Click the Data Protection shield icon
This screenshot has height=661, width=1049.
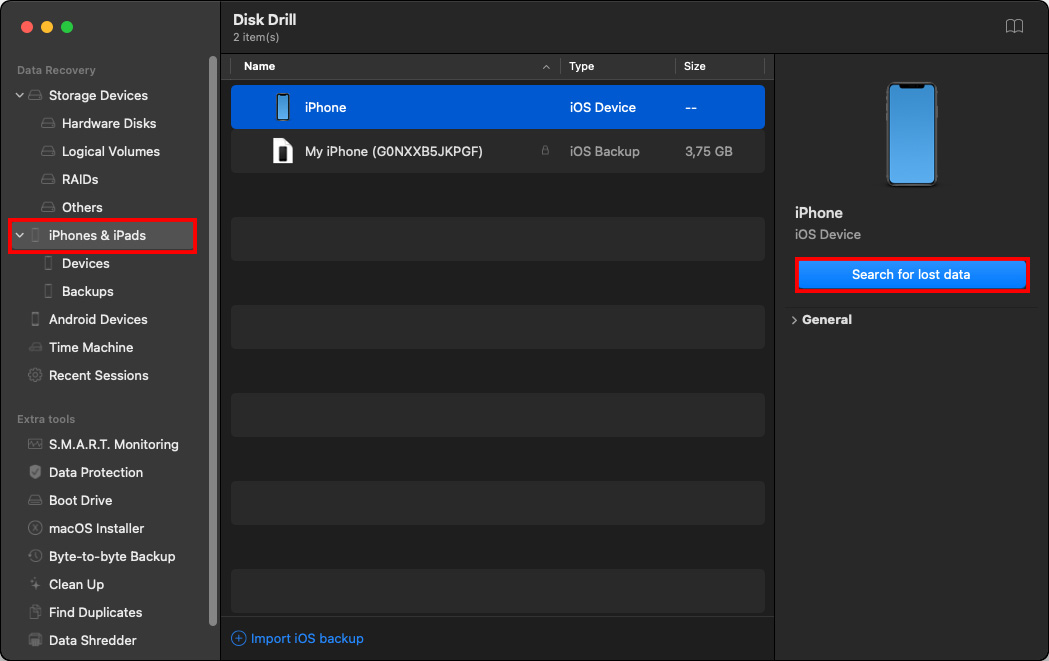point(35,472)
